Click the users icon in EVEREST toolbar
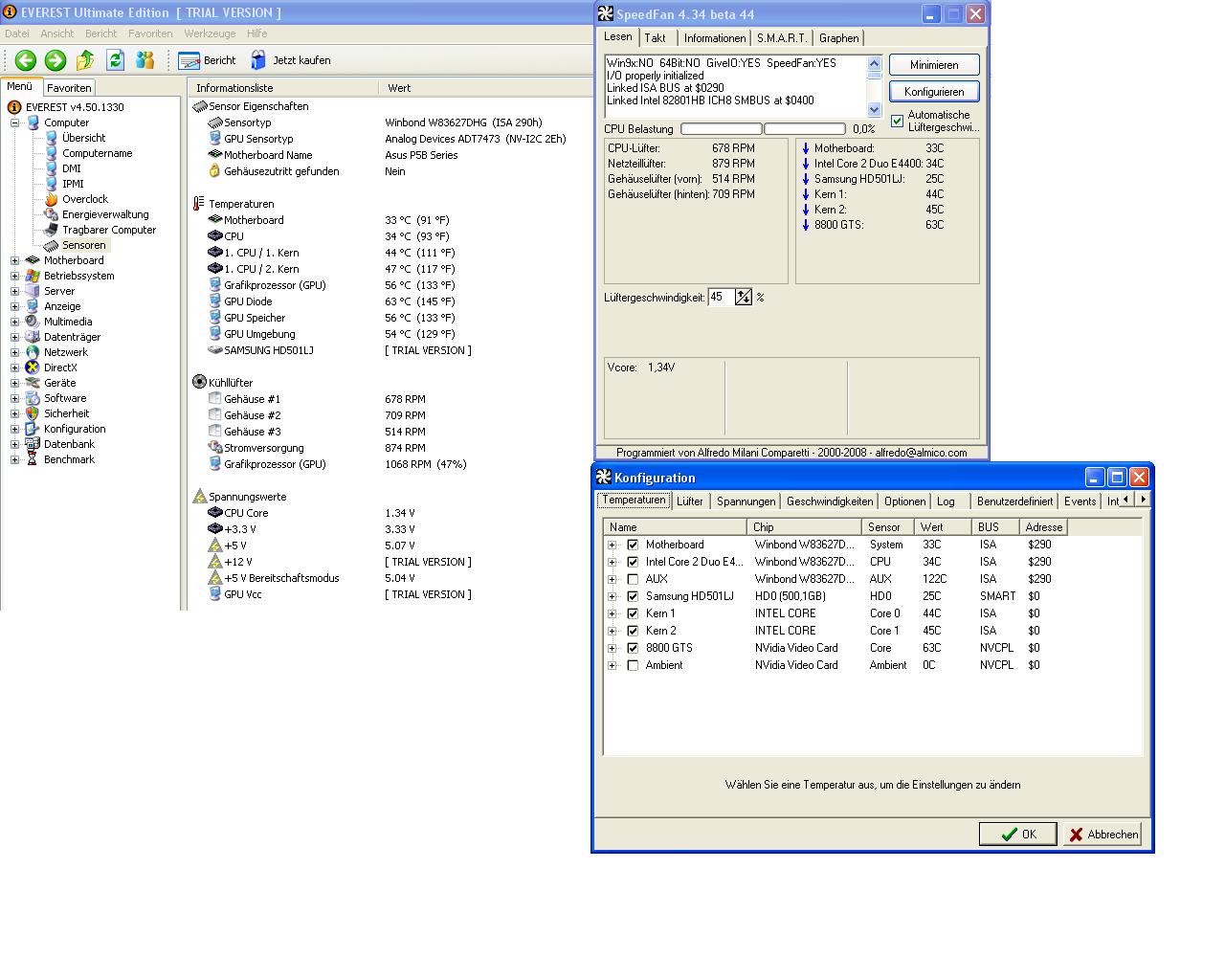The width and height of the screenshot is (1225, 980). tap(145, 60)
